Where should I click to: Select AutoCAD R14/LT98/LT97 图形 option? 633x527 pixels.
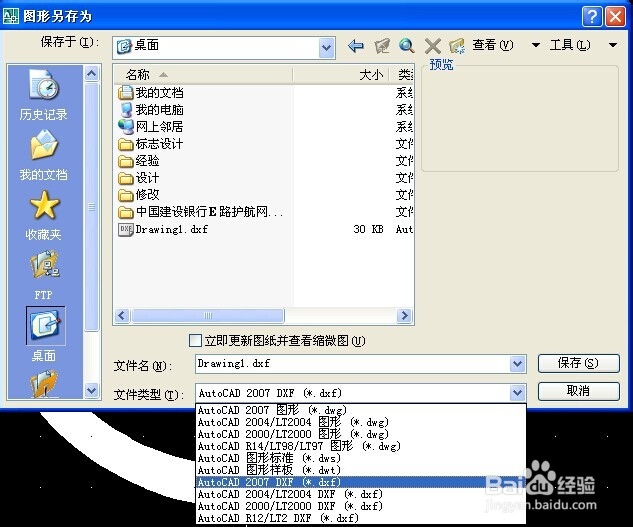pos(361,446)
